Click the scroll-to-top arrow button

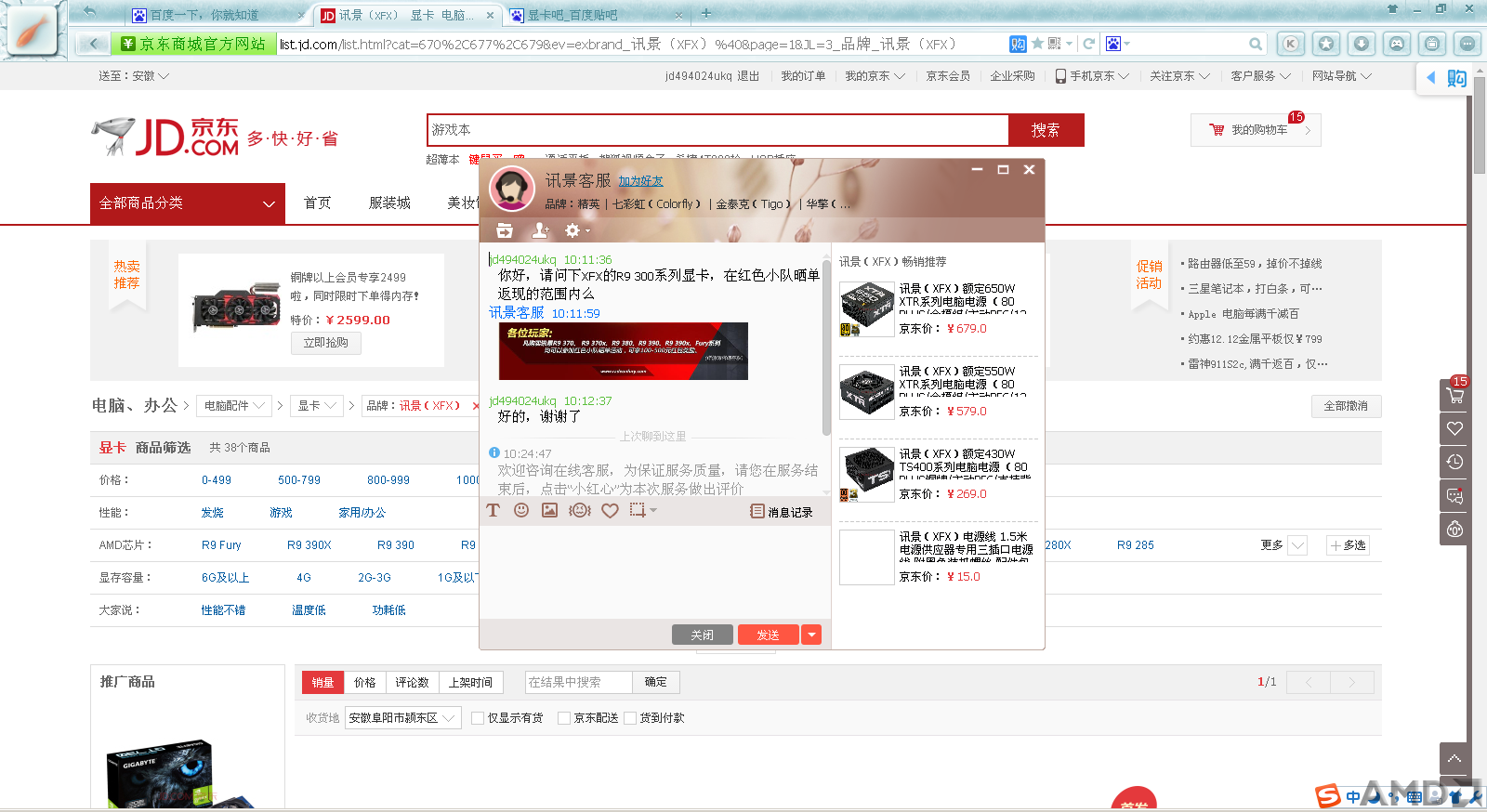point(1454,759)
